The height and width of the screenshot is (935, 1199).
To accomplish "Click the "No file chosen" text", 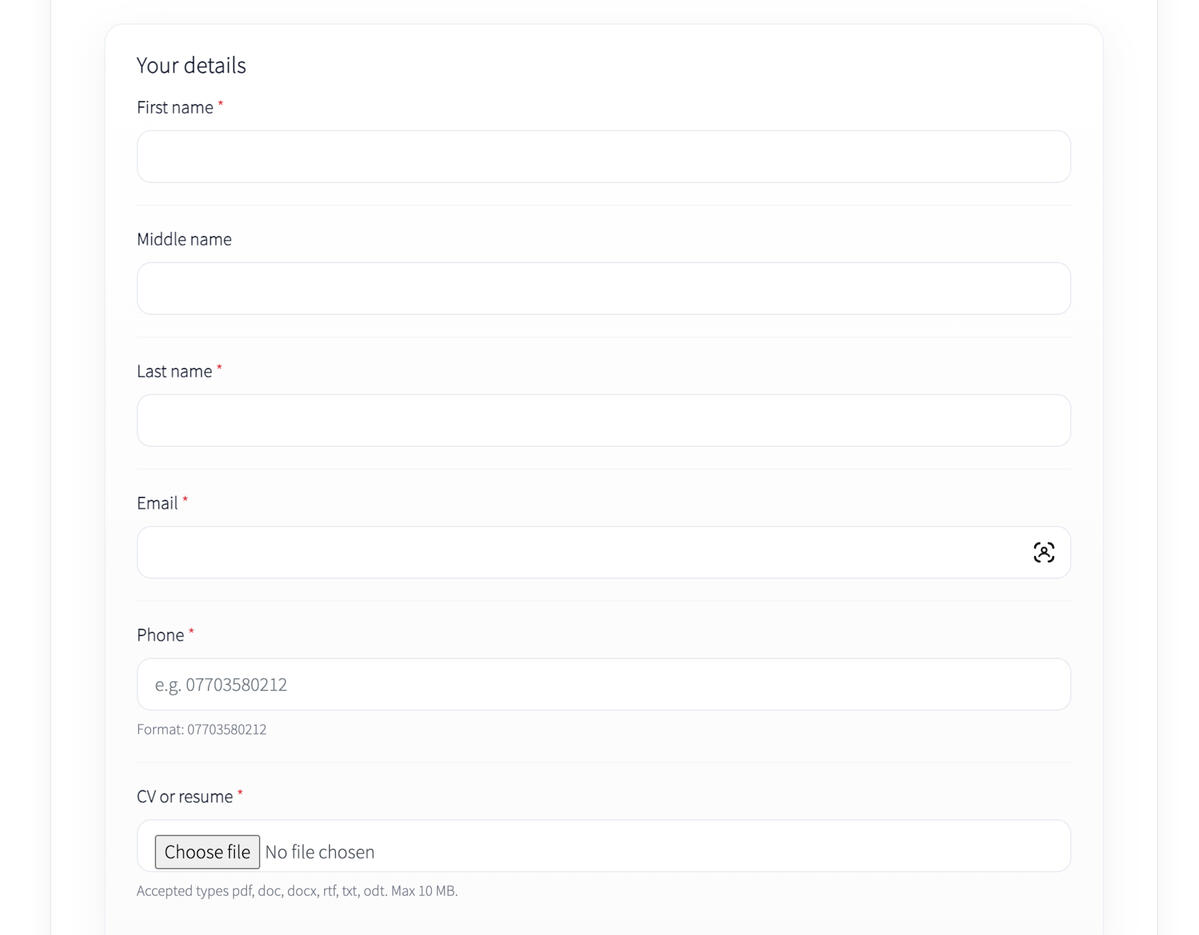I will 320,852.
